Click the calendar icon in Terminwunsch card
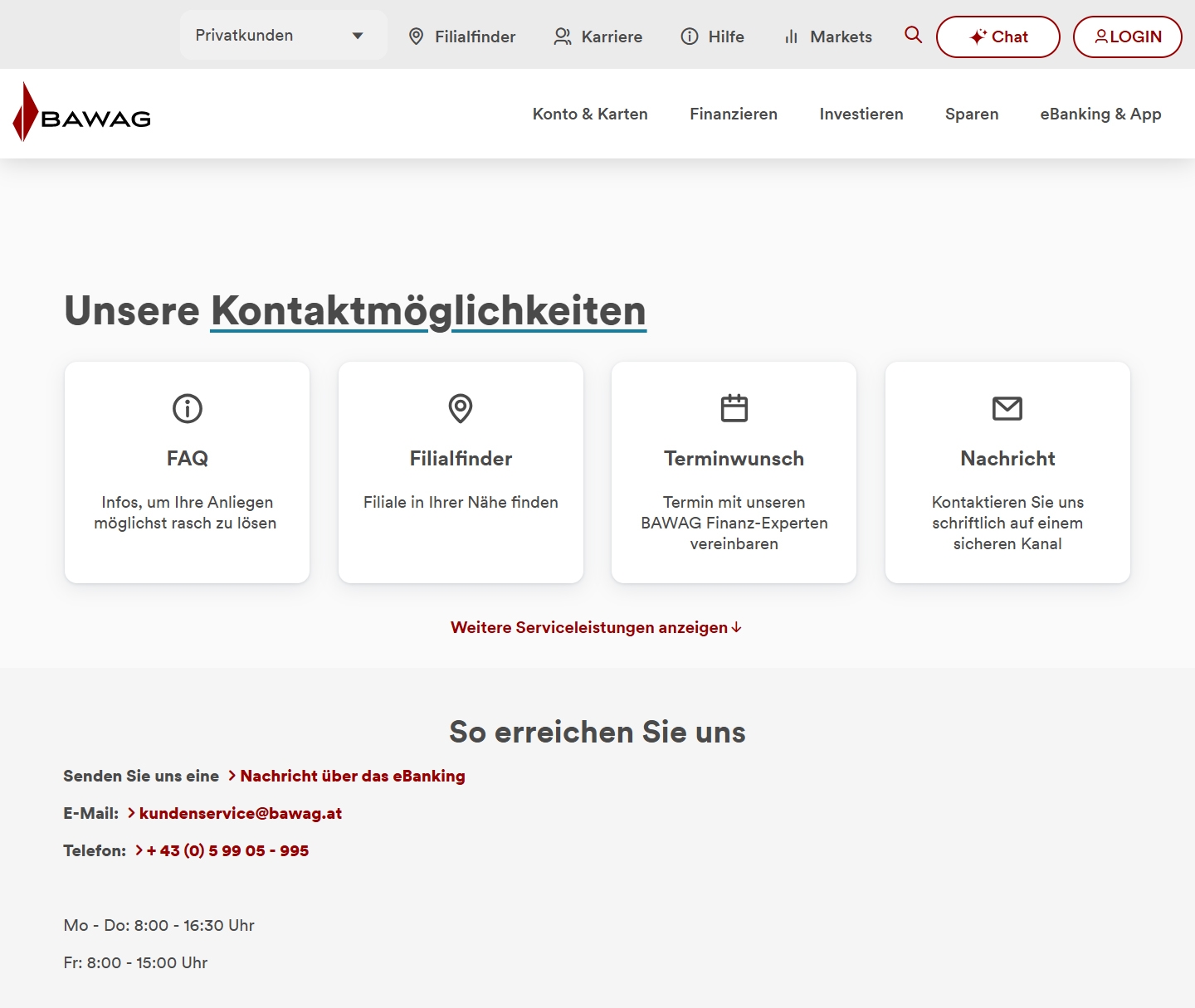The width and height of the screenshot is (1195, 1008). (x=734, y=408)
